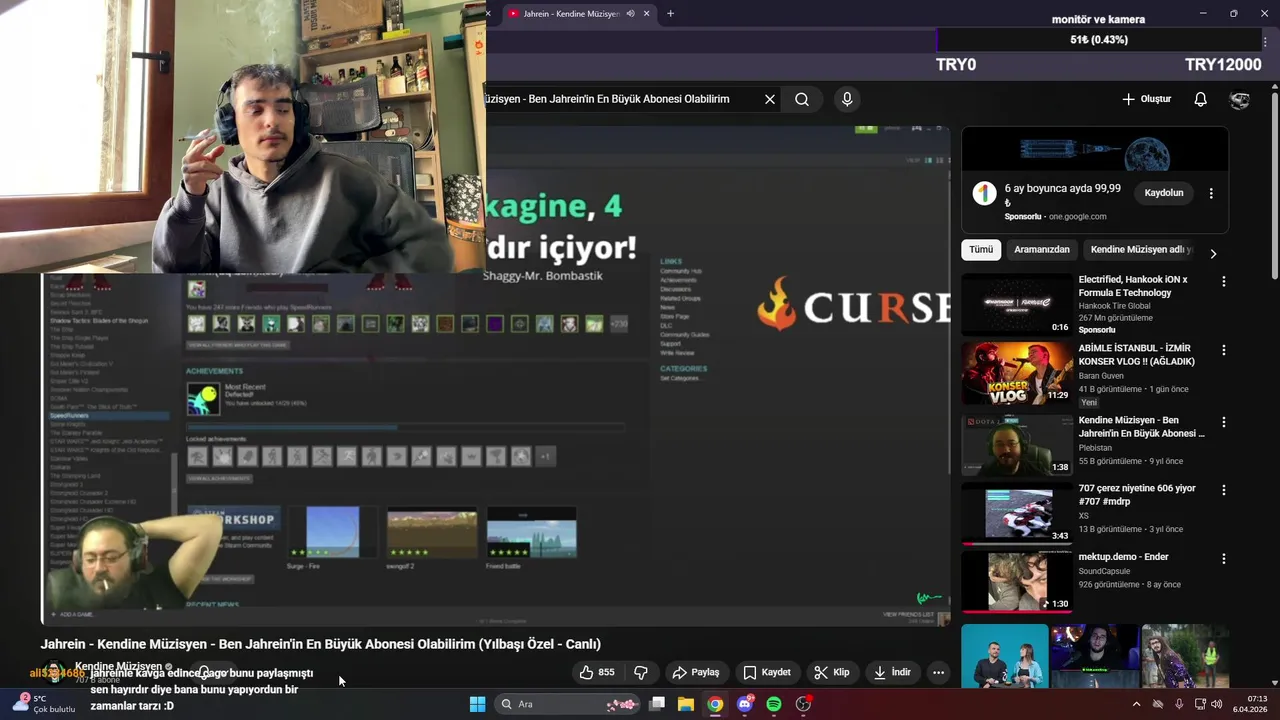The width and height of the screenshot is (1280, 720).
Task: Open the YouTube account avatar menu
Action: click(1239, 99)
